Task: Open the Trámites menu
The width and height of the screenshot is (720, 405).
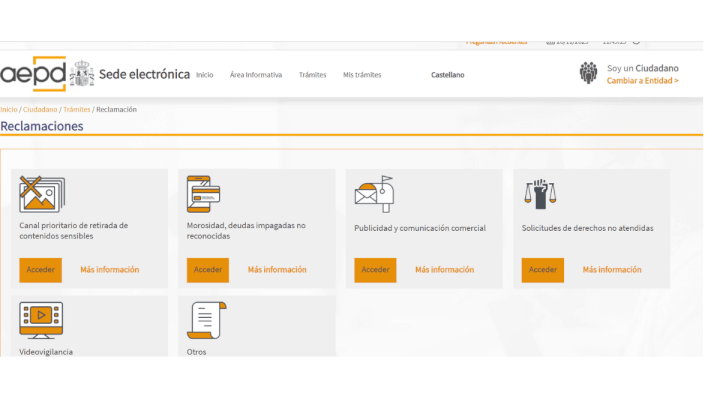Action: [312, 75]
